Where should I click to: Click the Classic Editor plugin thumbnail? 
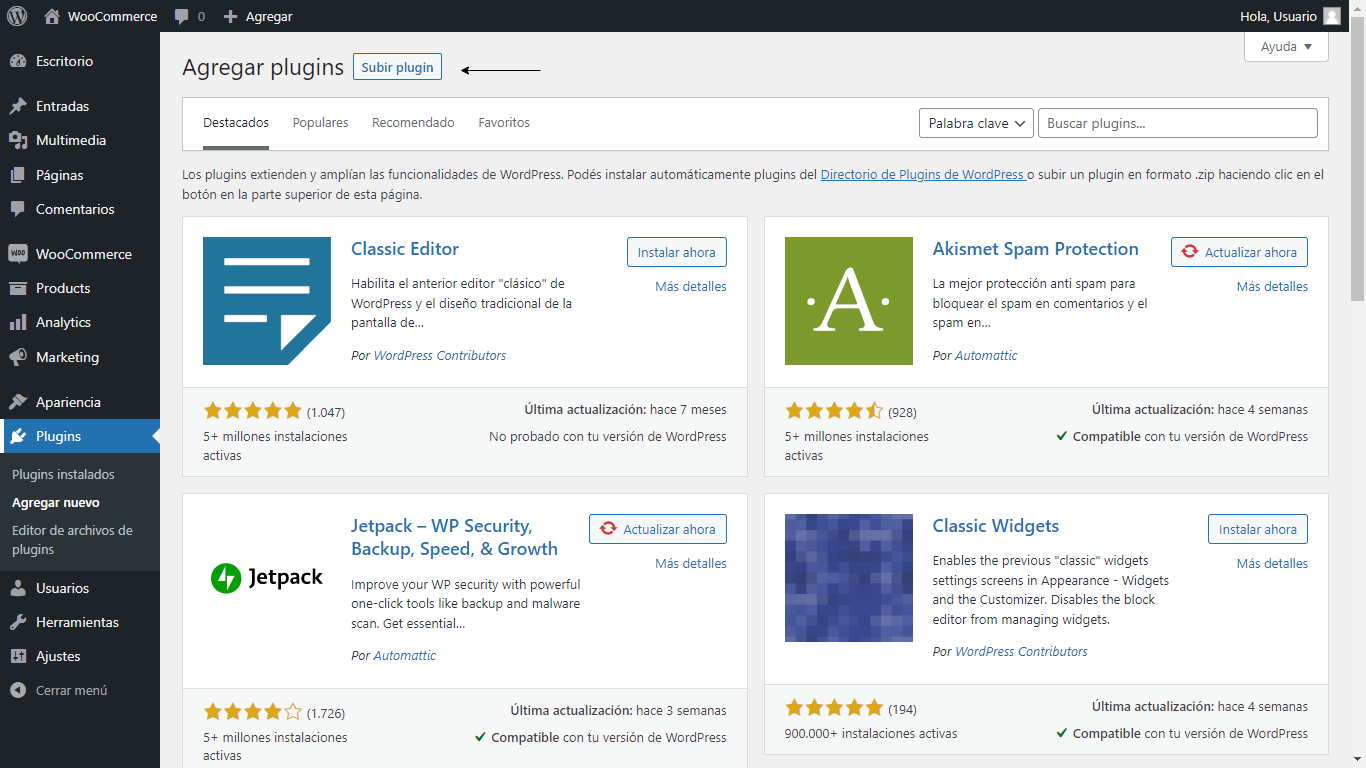pos(267,301)
